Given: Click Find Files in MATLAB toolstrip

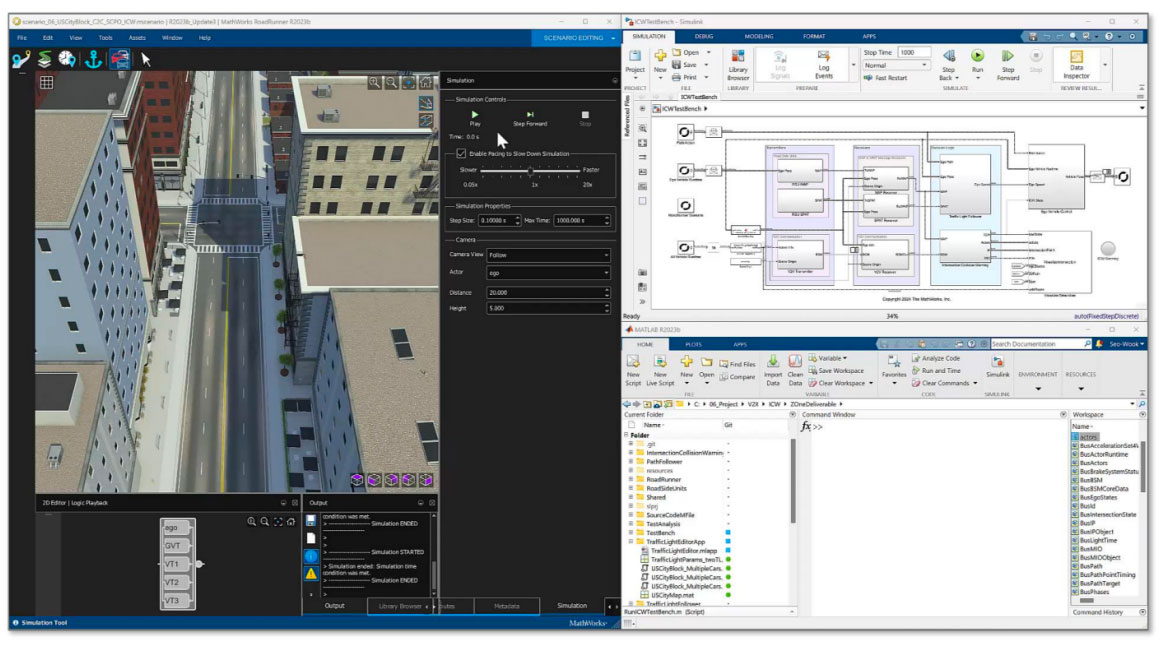Looking at the screenshot, I should [737, 364].
